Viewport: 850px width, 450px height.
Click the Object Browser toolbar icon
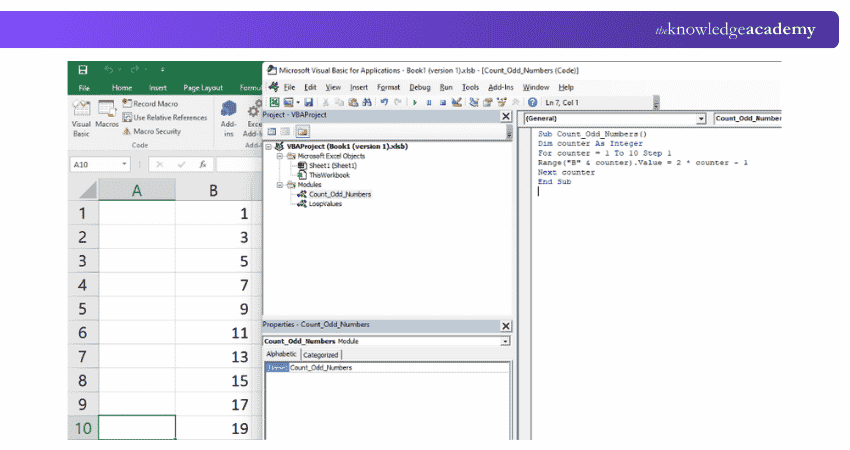tap(501, 102)
